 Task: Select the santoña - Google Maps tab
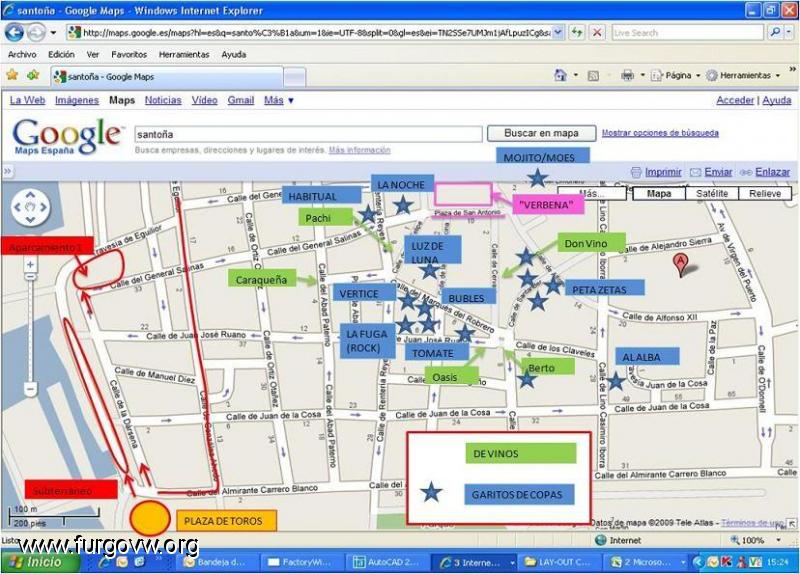pos(166,77)
